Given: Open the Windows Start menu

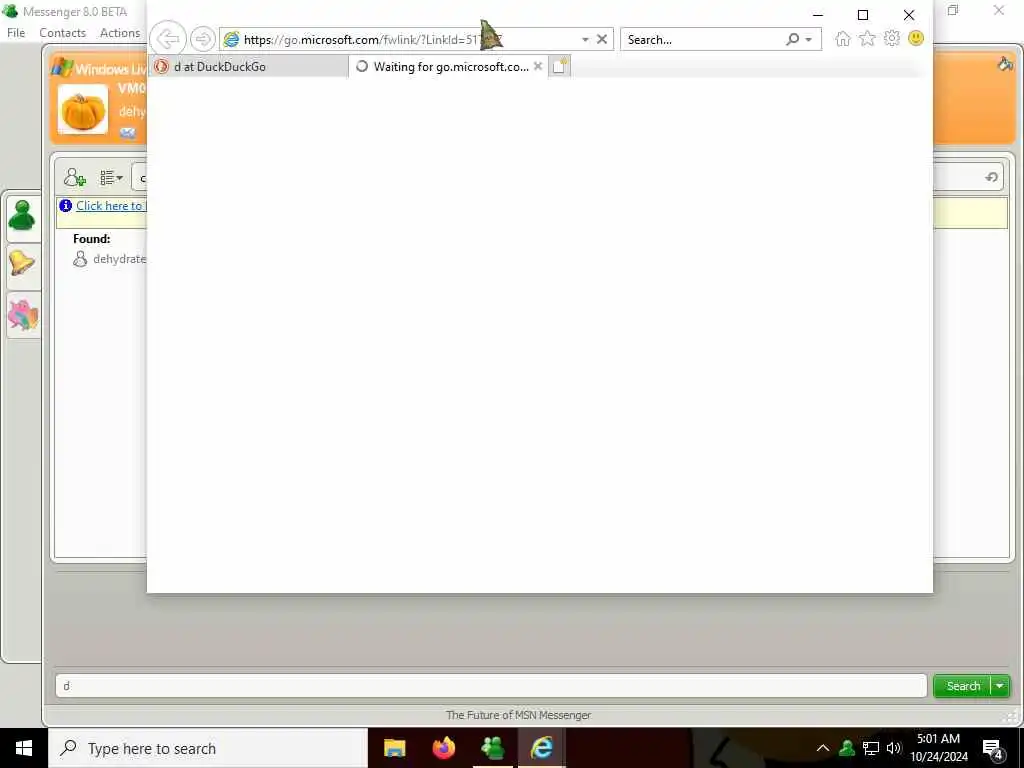Looking at the screenshot, I should 24,748.
